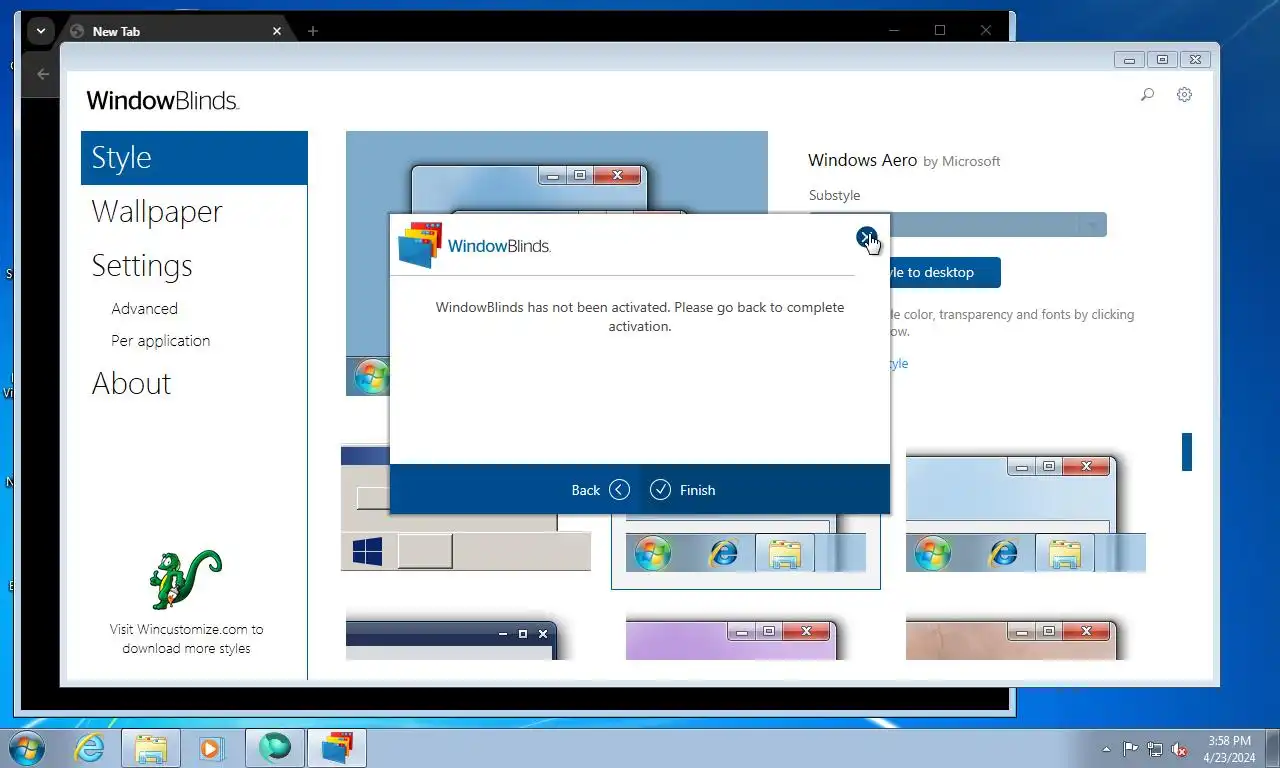1280x768 pixels.
Task: Select the classic gray Windows 10 style thumbnail
Action: point(466,508)
